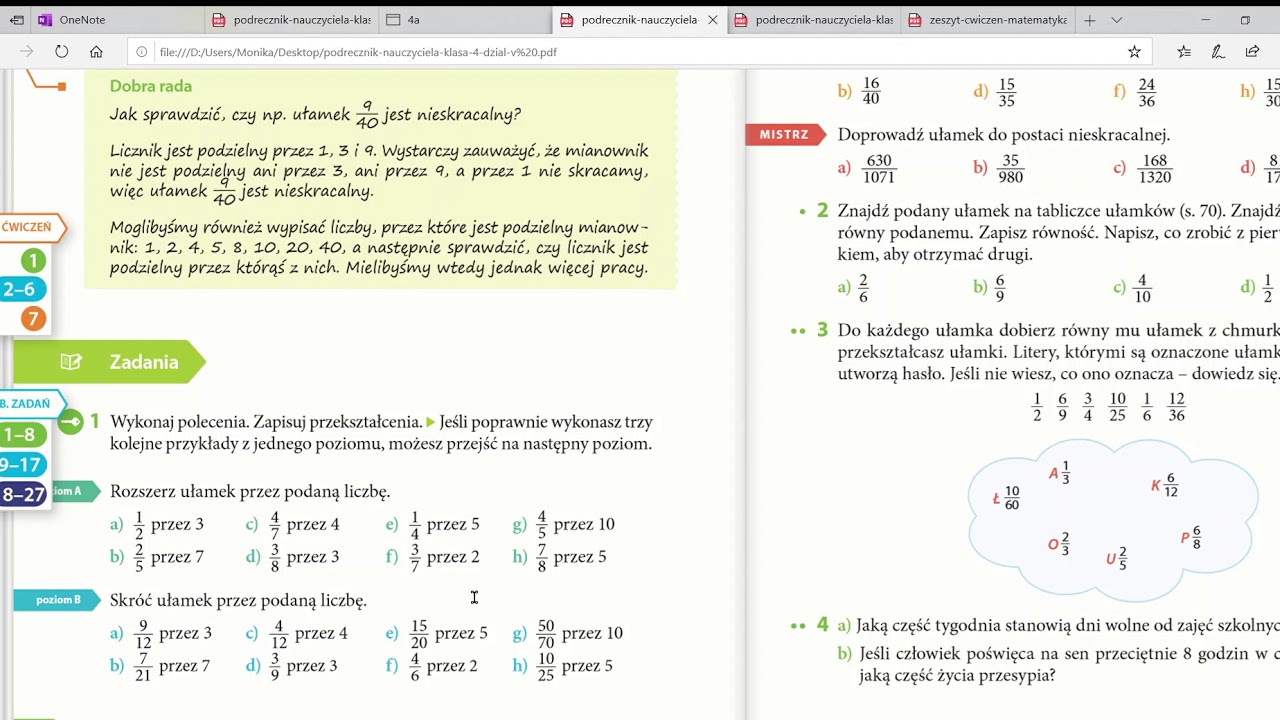Click green task number 3 on right page

(x=822, y=330)
